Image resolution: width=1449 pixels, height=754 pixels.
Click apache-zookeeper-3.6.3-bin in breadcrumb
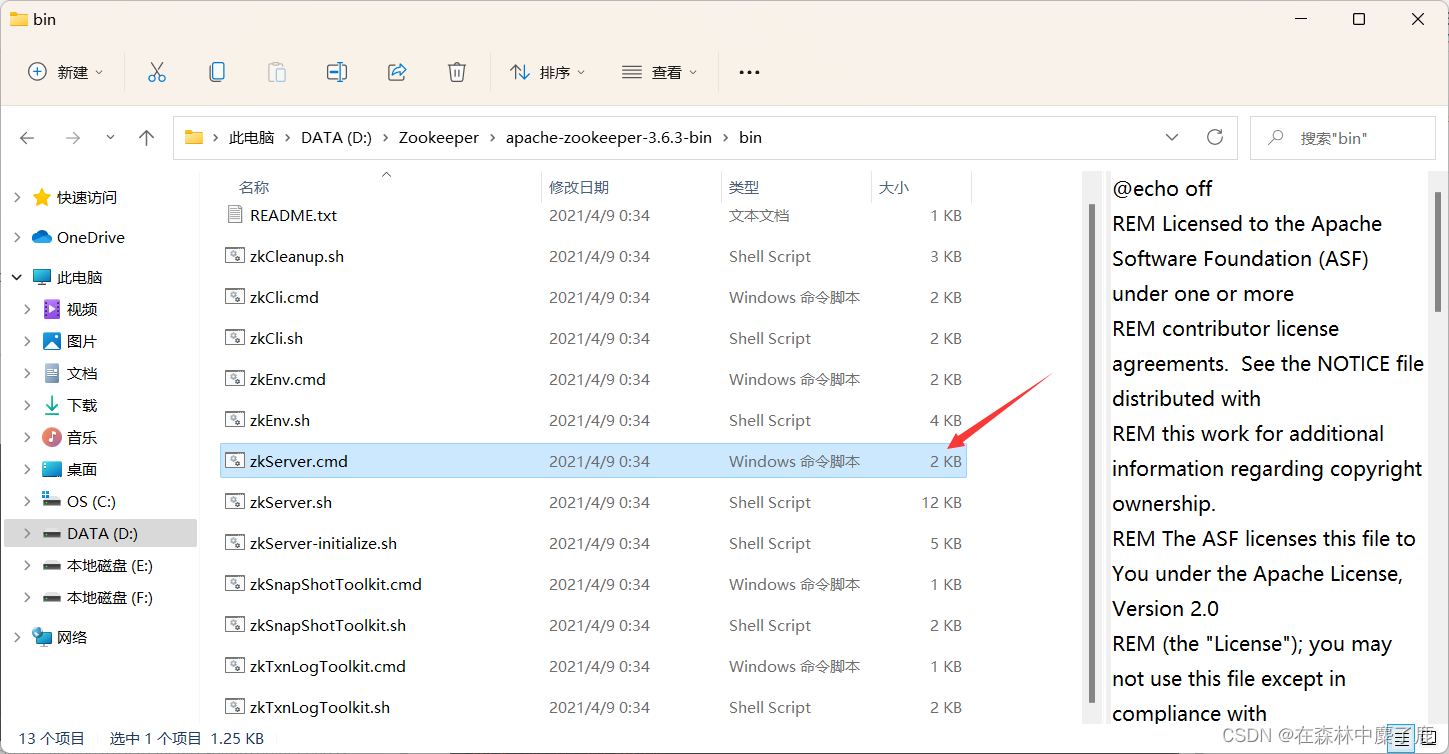coord(609,137)
